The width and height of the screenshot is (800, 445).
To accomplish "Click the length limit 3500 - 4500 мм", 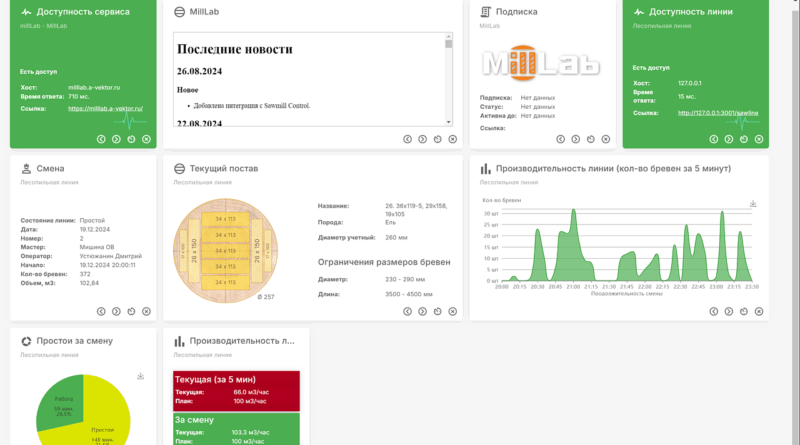I will coord(409,294).
